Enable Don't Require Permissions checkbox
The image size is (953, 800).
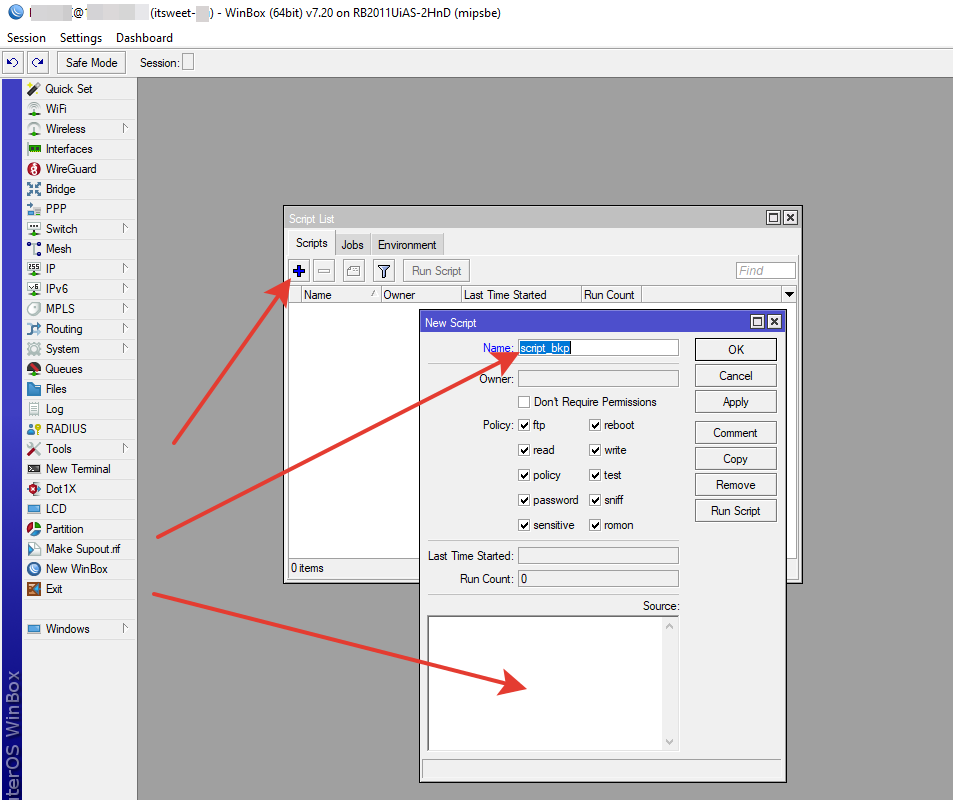coord(524,402)
